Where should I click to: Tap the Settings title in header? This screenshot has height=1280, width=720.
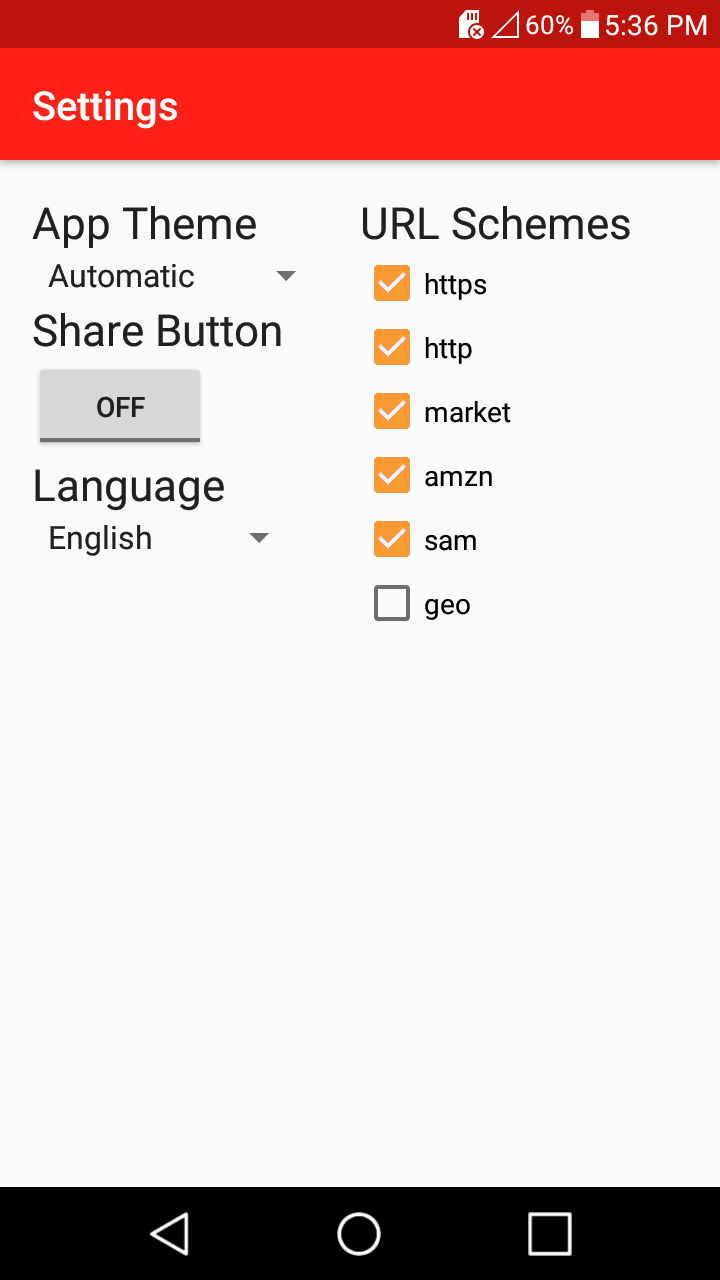[105, 106]
